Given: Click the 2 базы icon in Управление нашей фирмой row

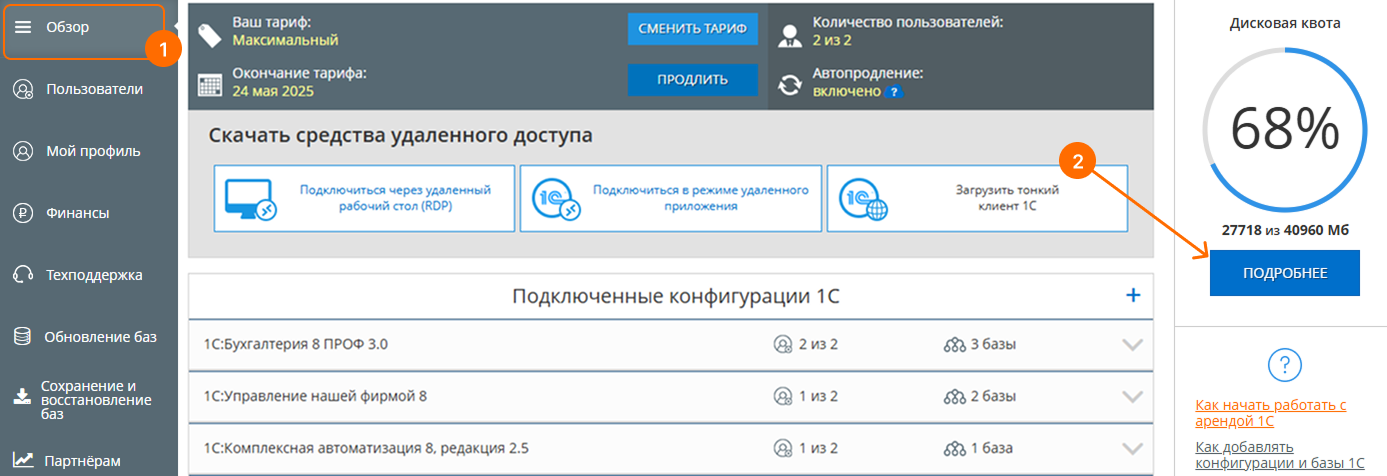Looking at the screenshot, I should [954, 396].
